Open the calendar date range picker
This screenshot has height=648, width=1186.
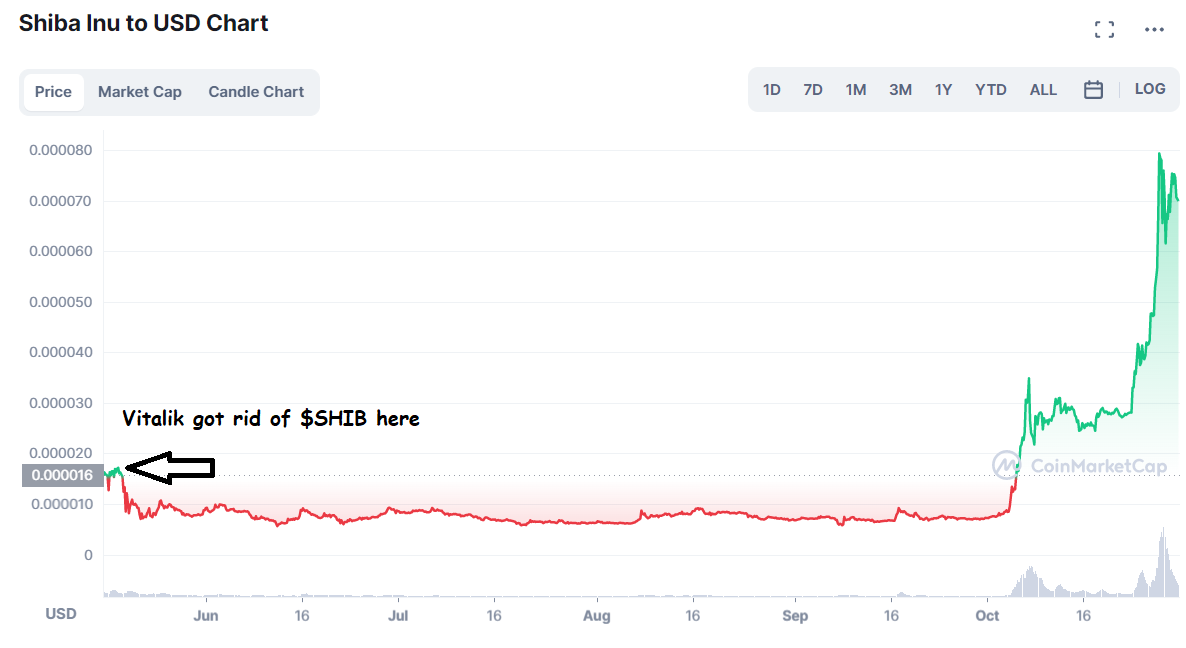(1093, 90)
